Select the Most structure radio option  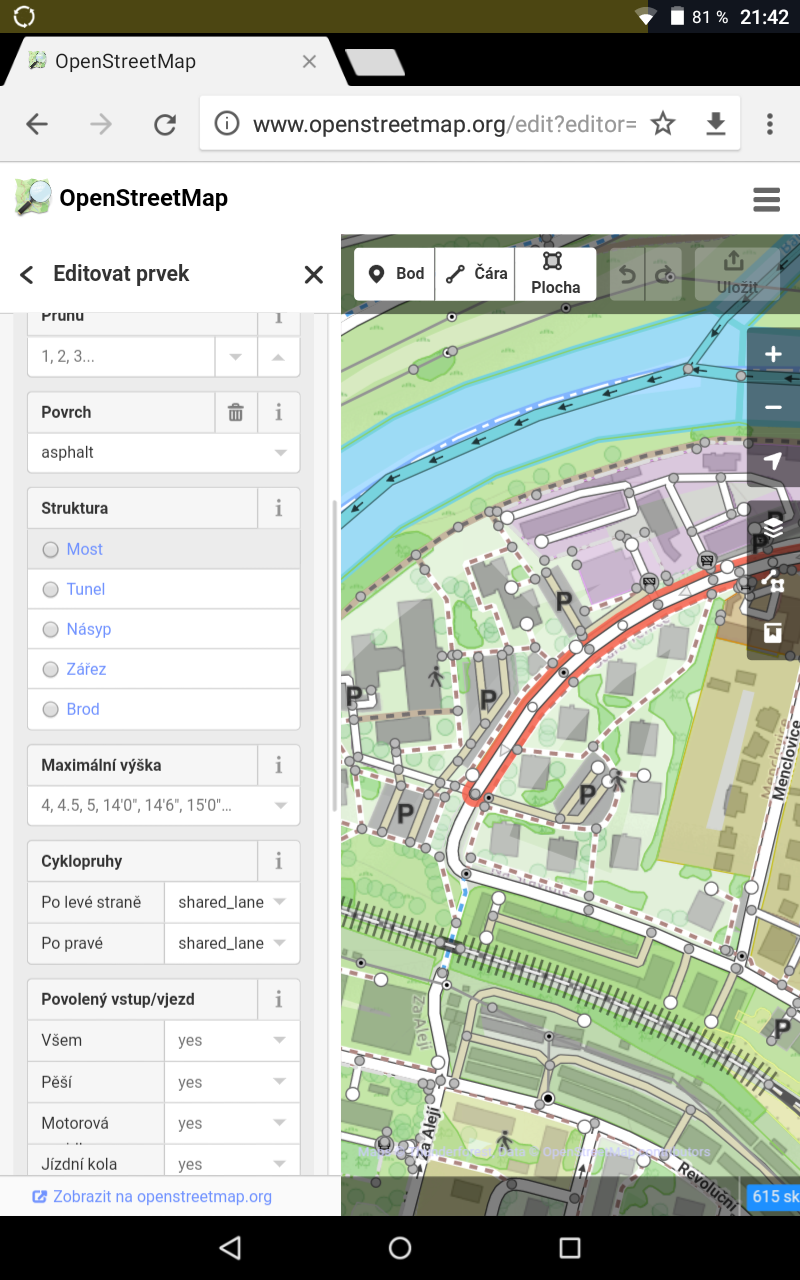click(x=164, y=549)
